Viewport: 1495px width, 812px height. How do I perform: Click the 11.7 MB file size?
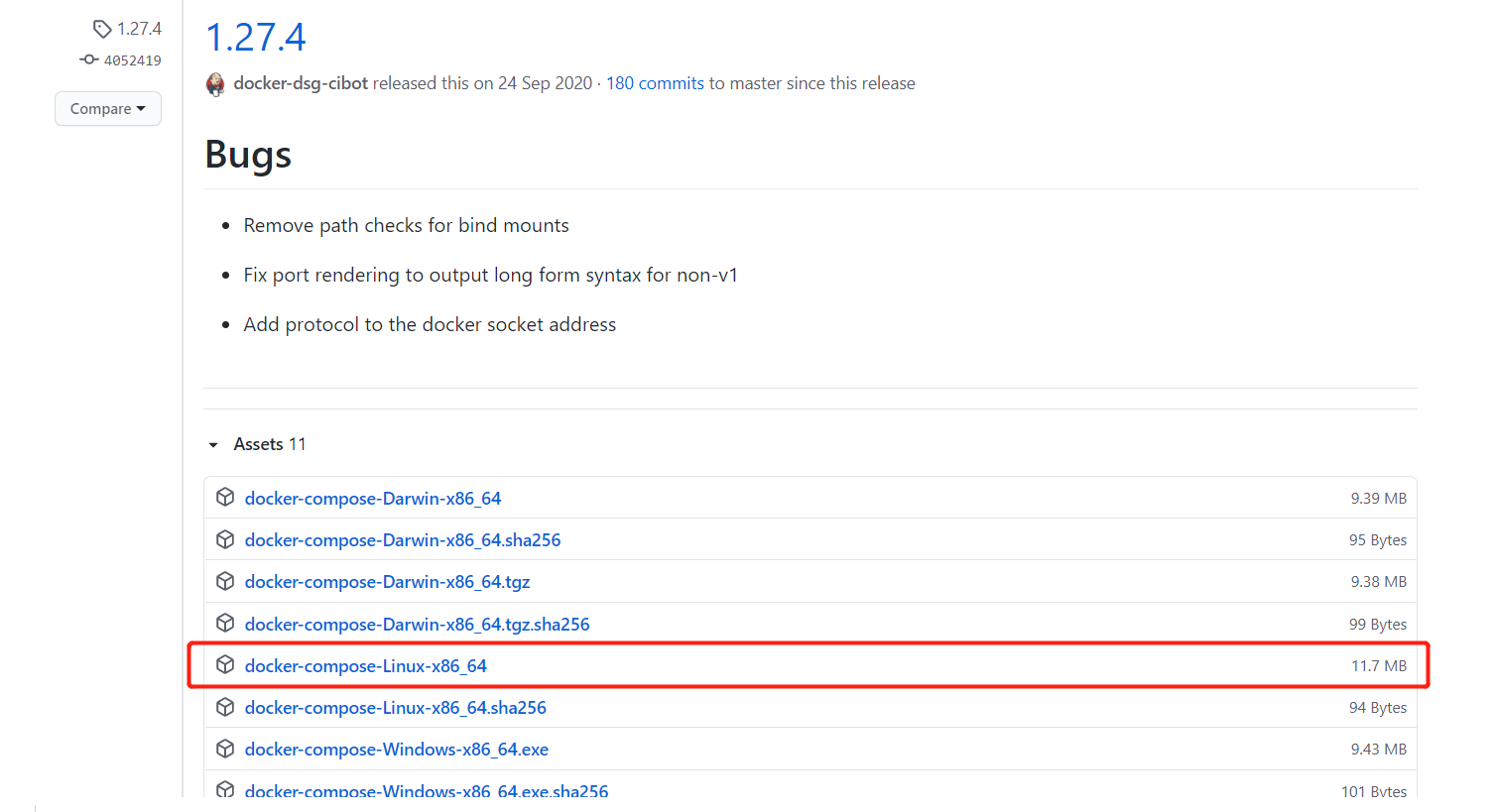1379,666
